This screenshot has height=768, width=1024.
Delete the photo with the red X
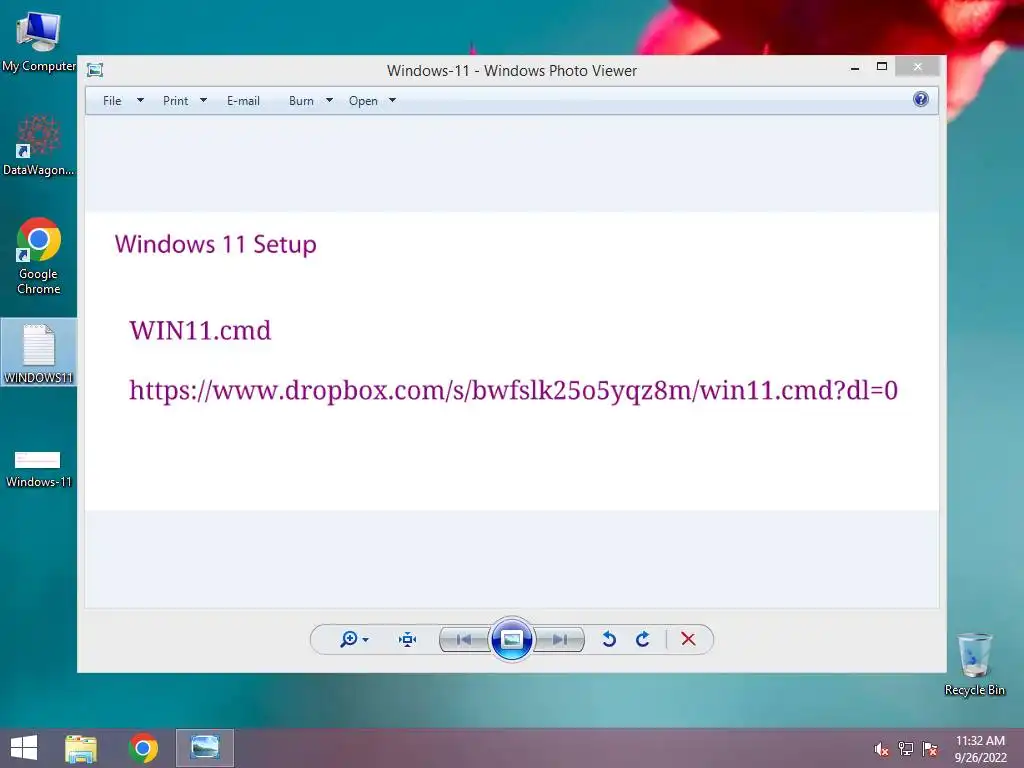688,639
